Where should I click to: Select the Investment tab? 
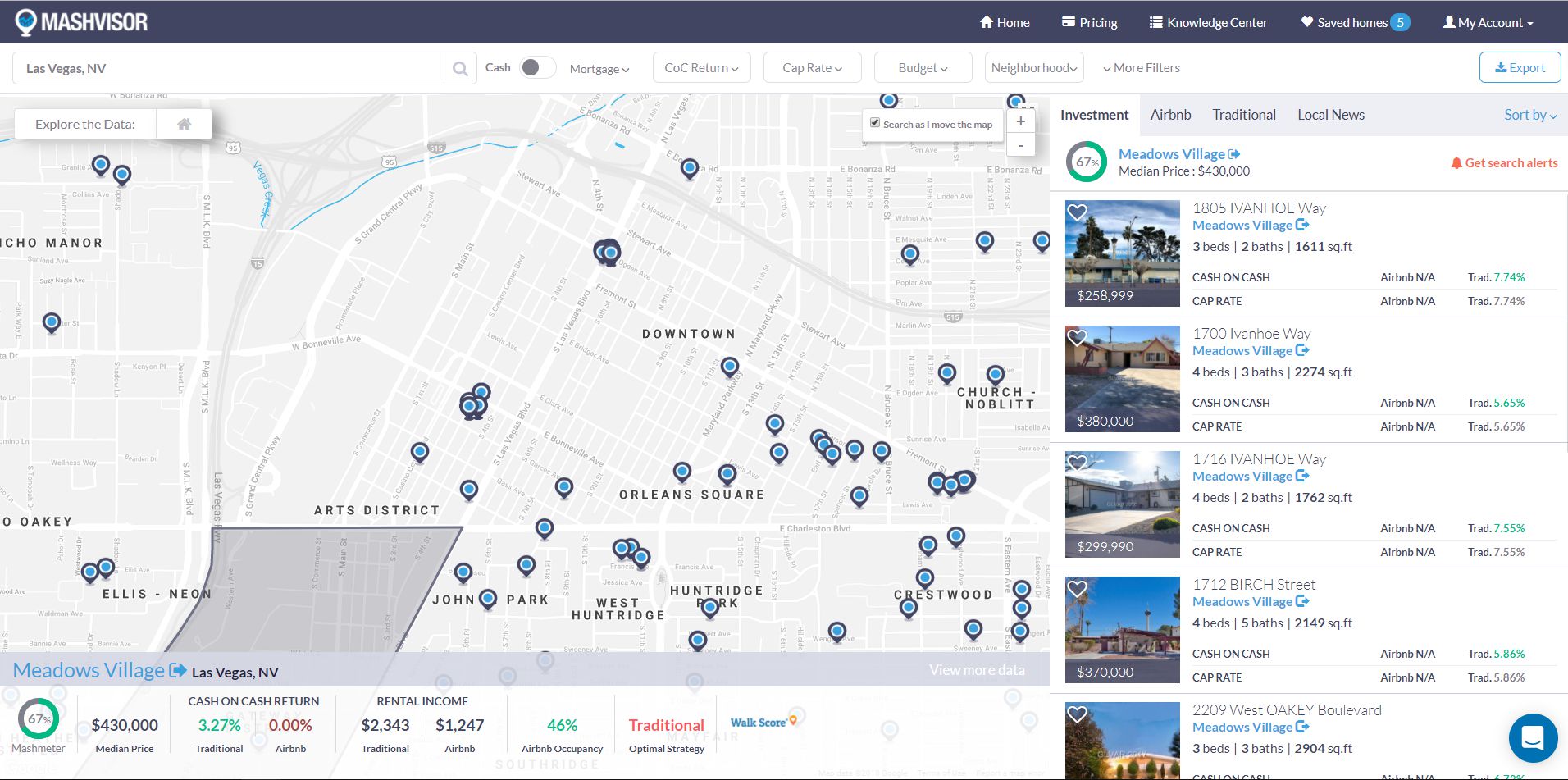click(1094, 115)
